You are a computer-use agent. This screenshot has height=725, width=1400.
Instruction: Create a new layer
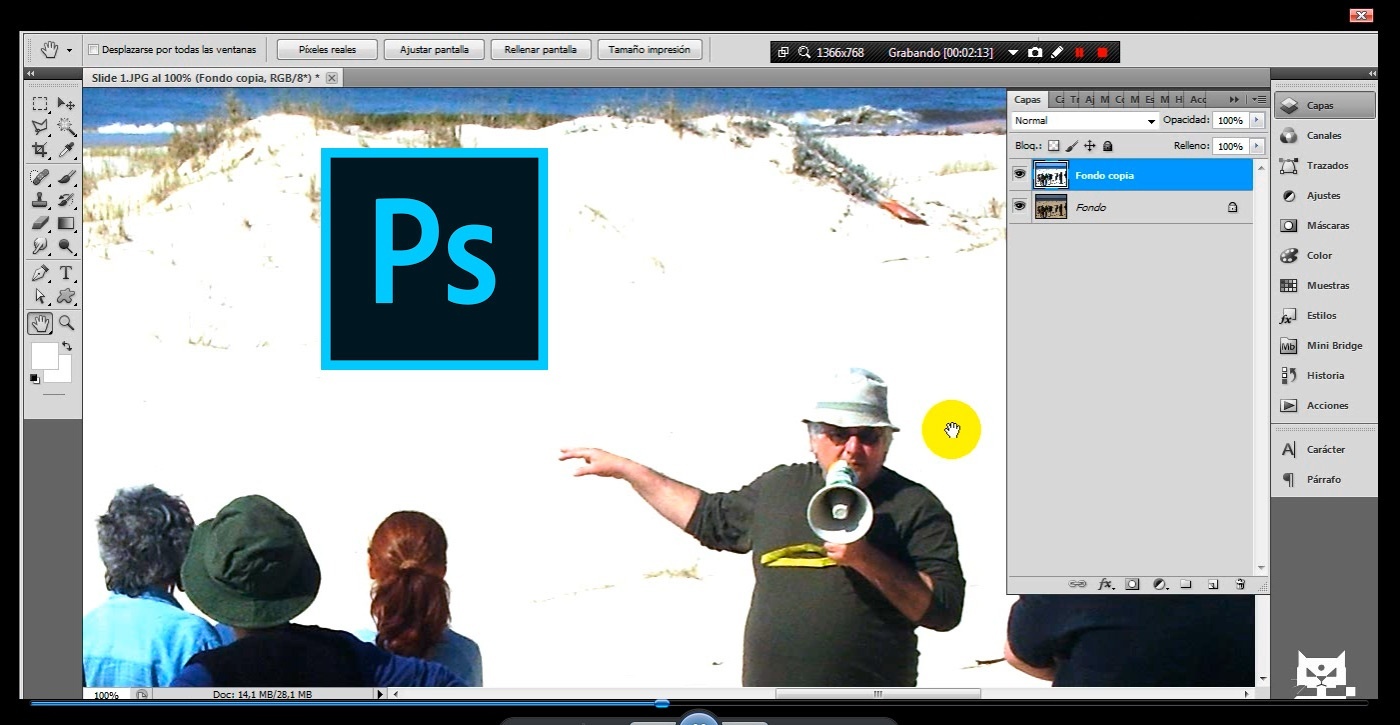click(x=1212, y=584)
